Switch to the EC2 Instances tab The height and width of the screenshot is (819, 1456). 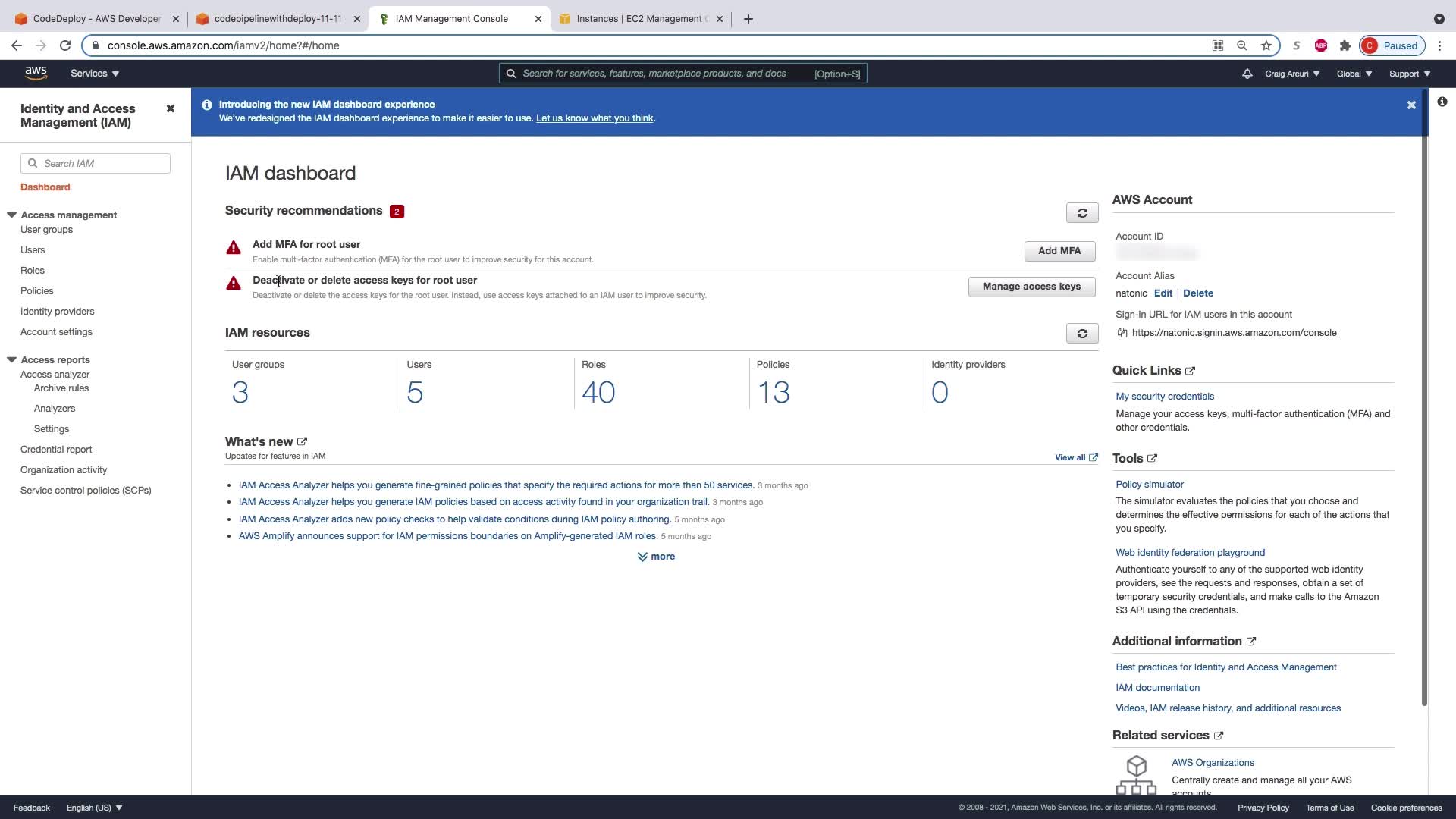(x=639, y=19)
